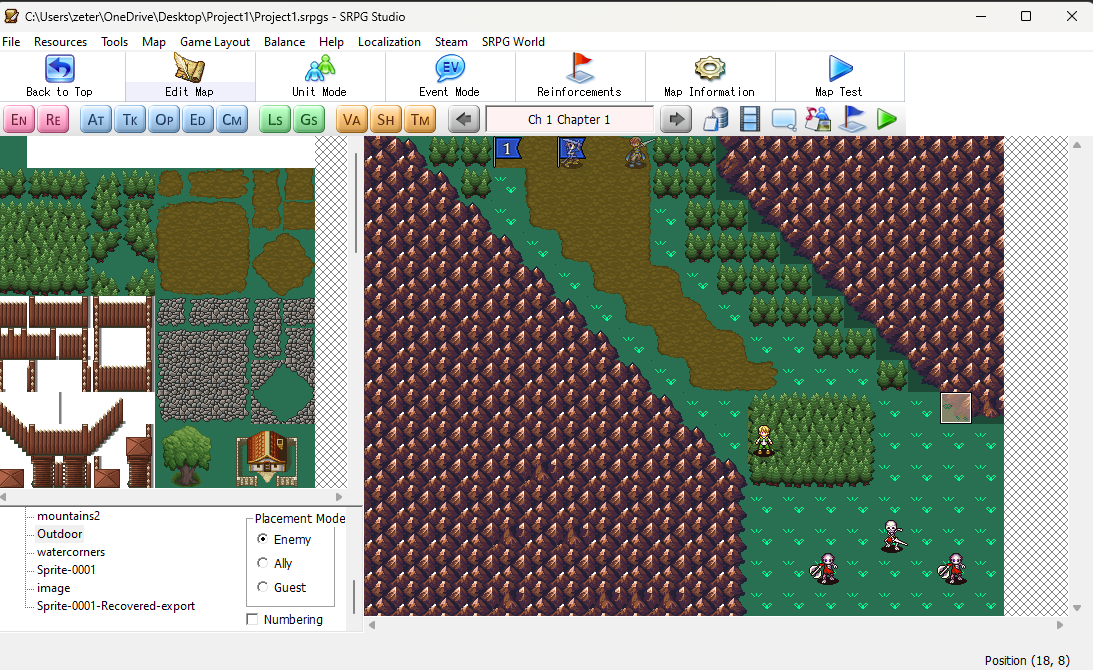
Task: Open the Balance menu
Action: tap(284, 42)
